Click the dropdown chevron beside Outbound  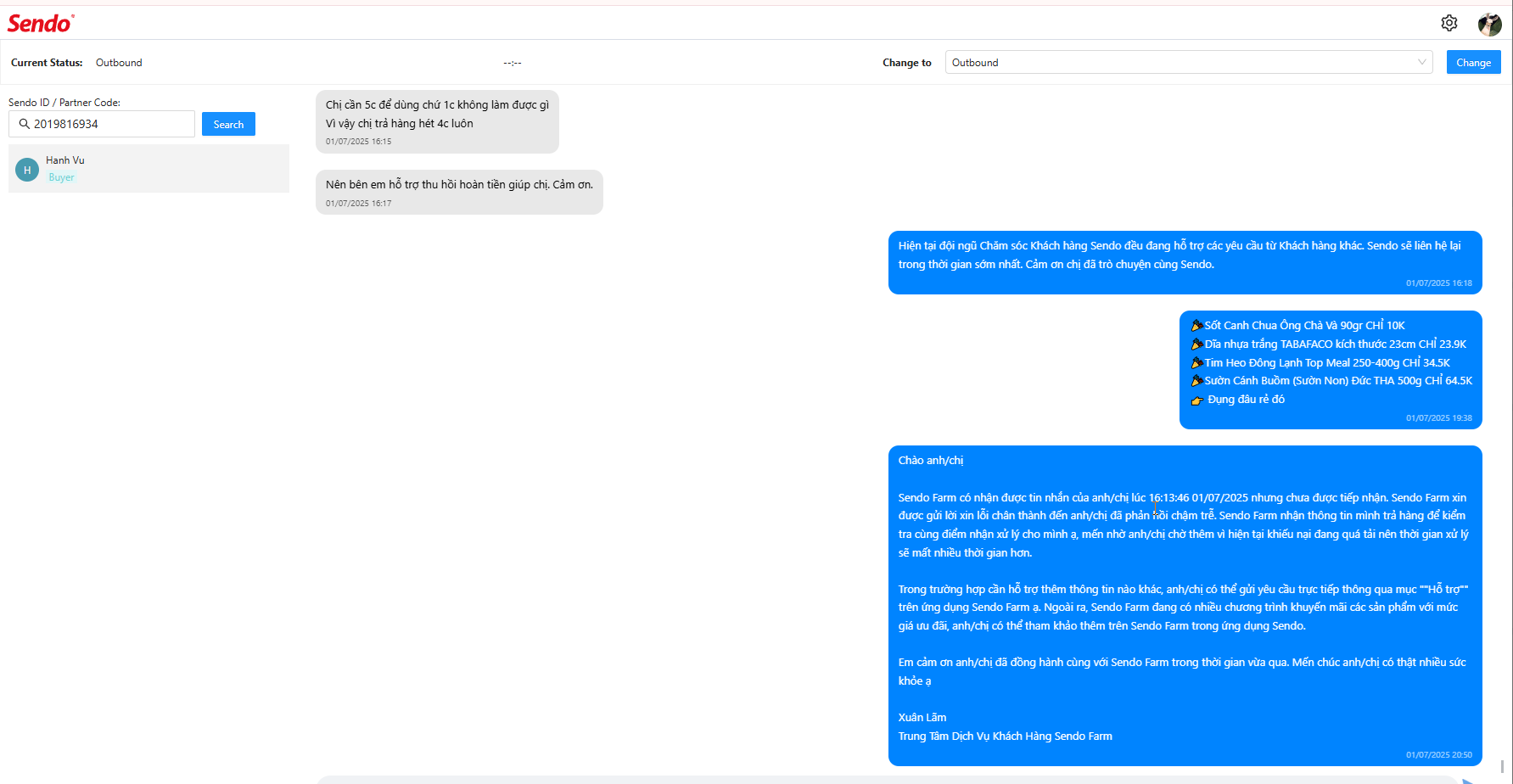(x=1422, y=62)
